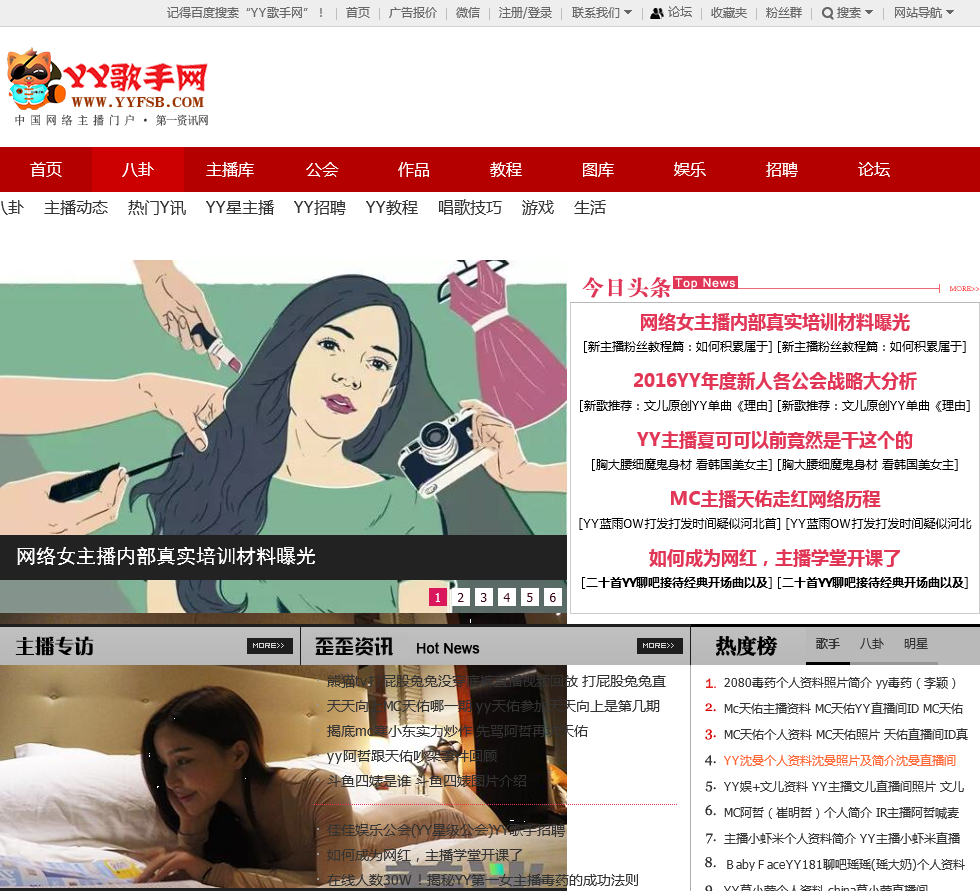Click 游戏 sub-navigation link
The width and height of the screenshot is (980, 891).
pyautogui.click(x=538, y=207)
